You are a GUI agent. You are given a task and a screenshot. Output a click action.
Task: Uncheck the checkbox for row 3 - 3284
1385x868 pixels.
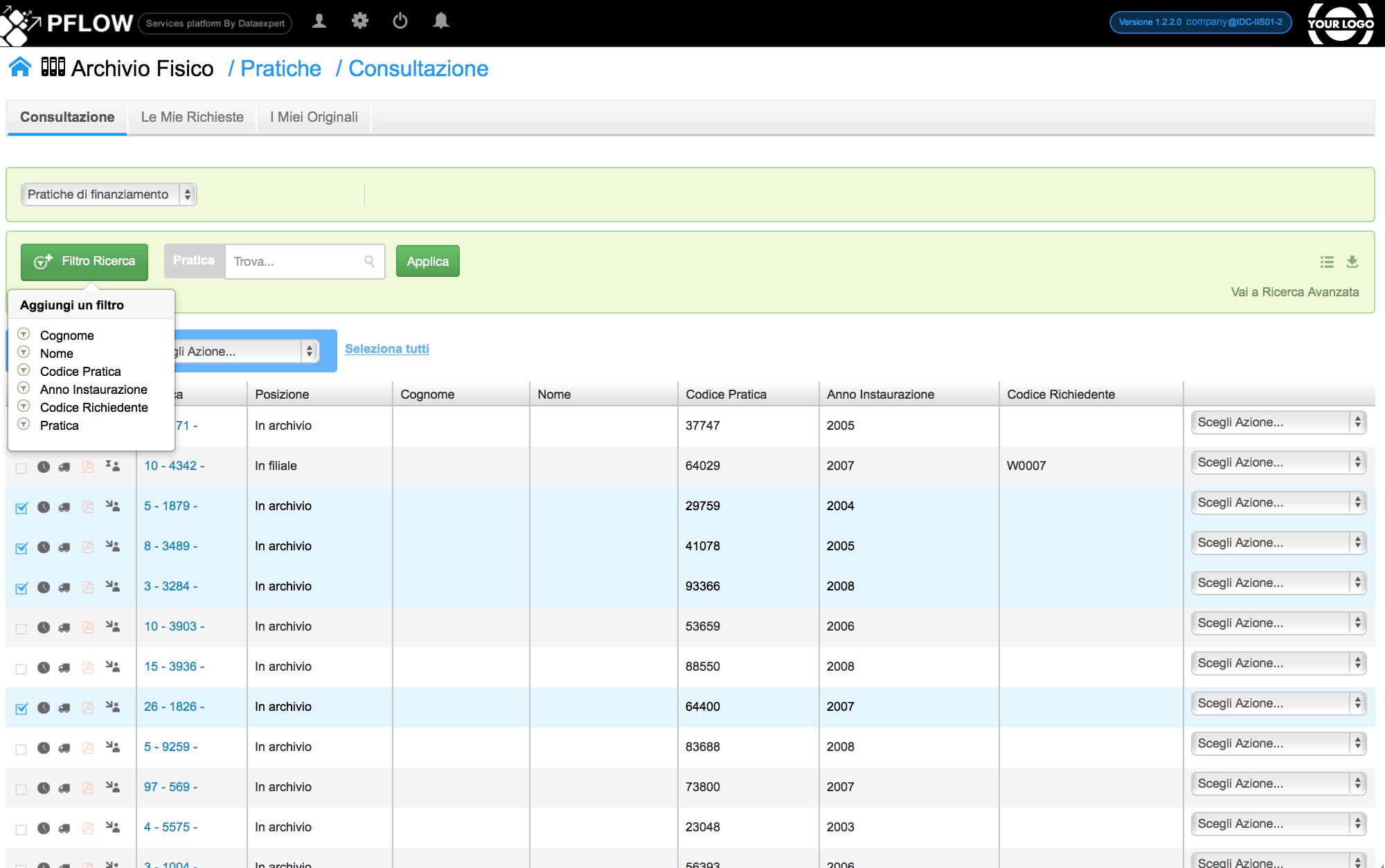[x=21, y=588]
